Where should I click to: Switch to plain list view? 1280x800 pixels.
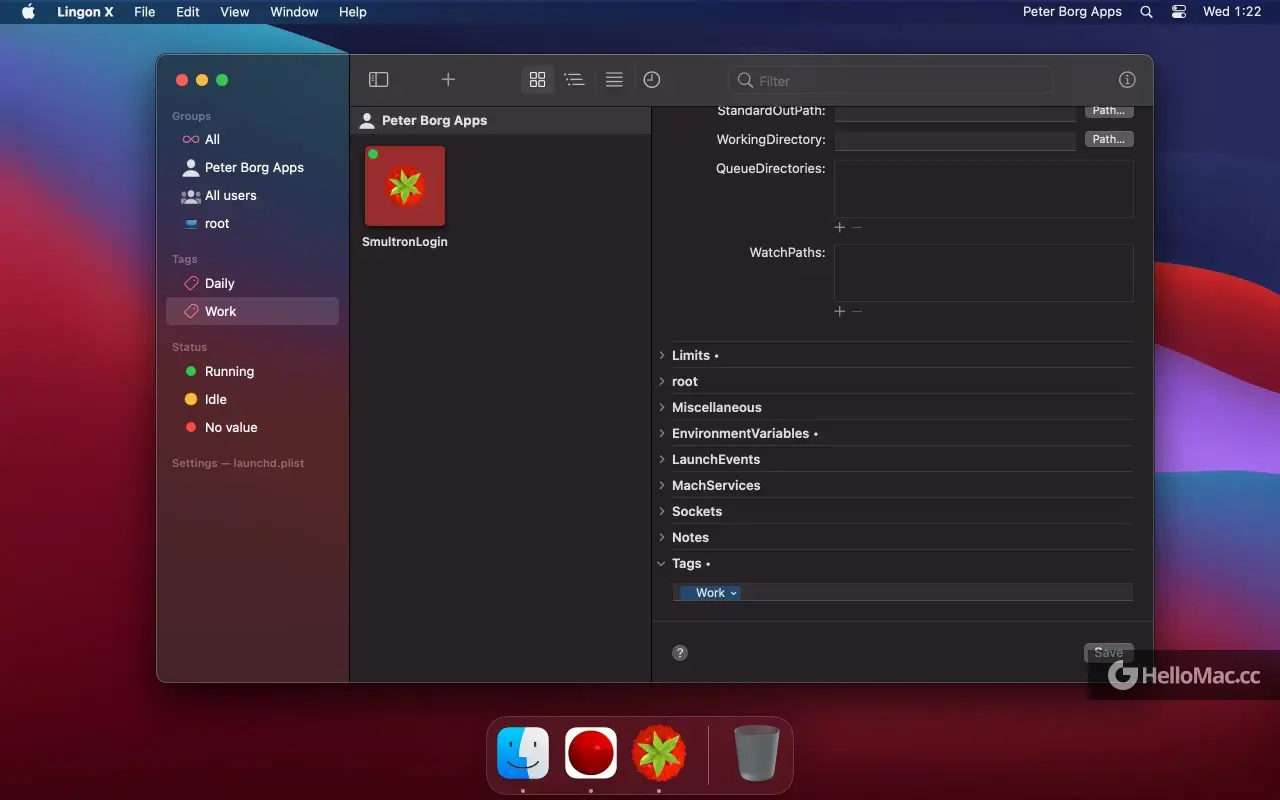(x=614, y=80)
